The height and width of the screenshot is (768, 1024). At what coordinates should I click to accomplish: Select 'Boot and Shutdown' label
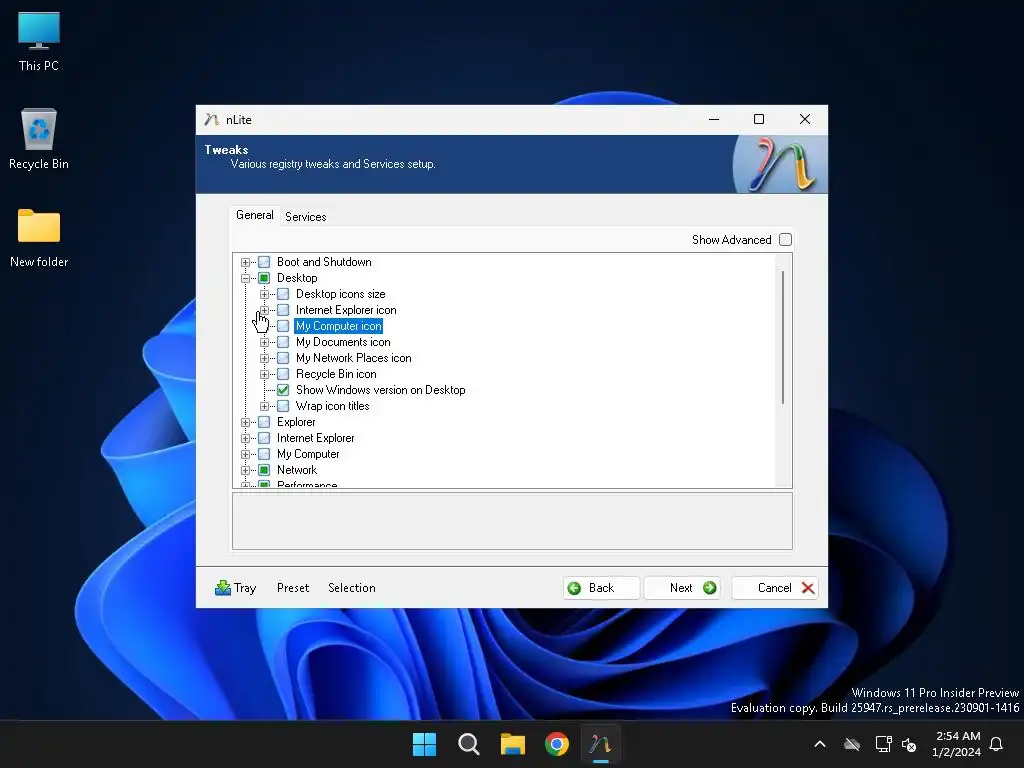point(324,262)
